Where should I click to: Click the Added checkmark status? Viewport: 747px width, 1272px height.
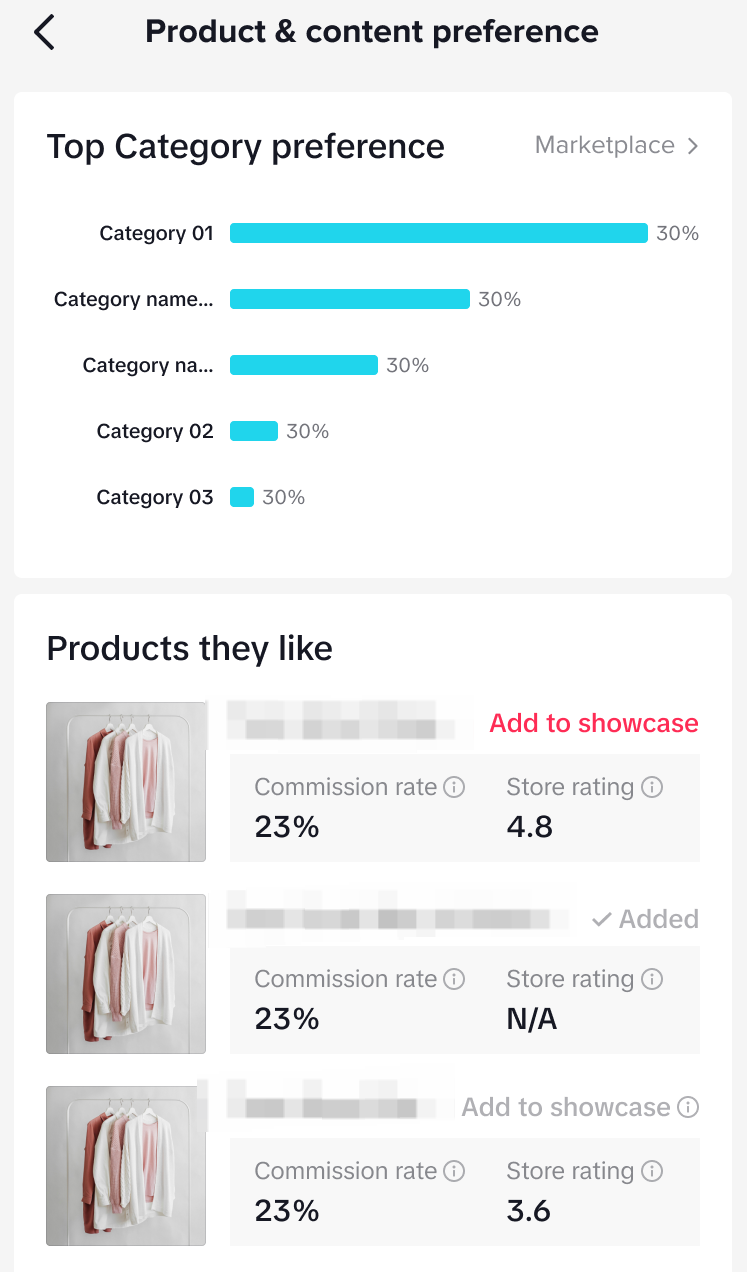point(645,919)
